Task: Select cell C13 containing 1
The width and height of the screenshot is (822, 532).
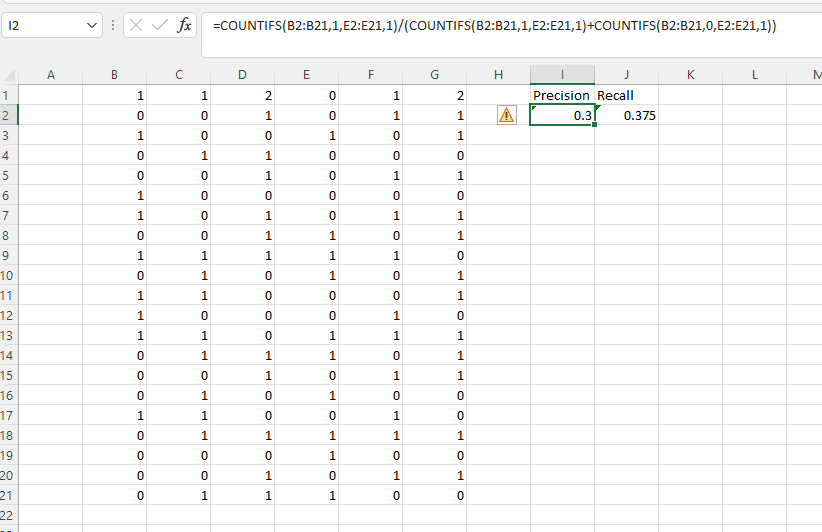Action: tap(179, 335)
